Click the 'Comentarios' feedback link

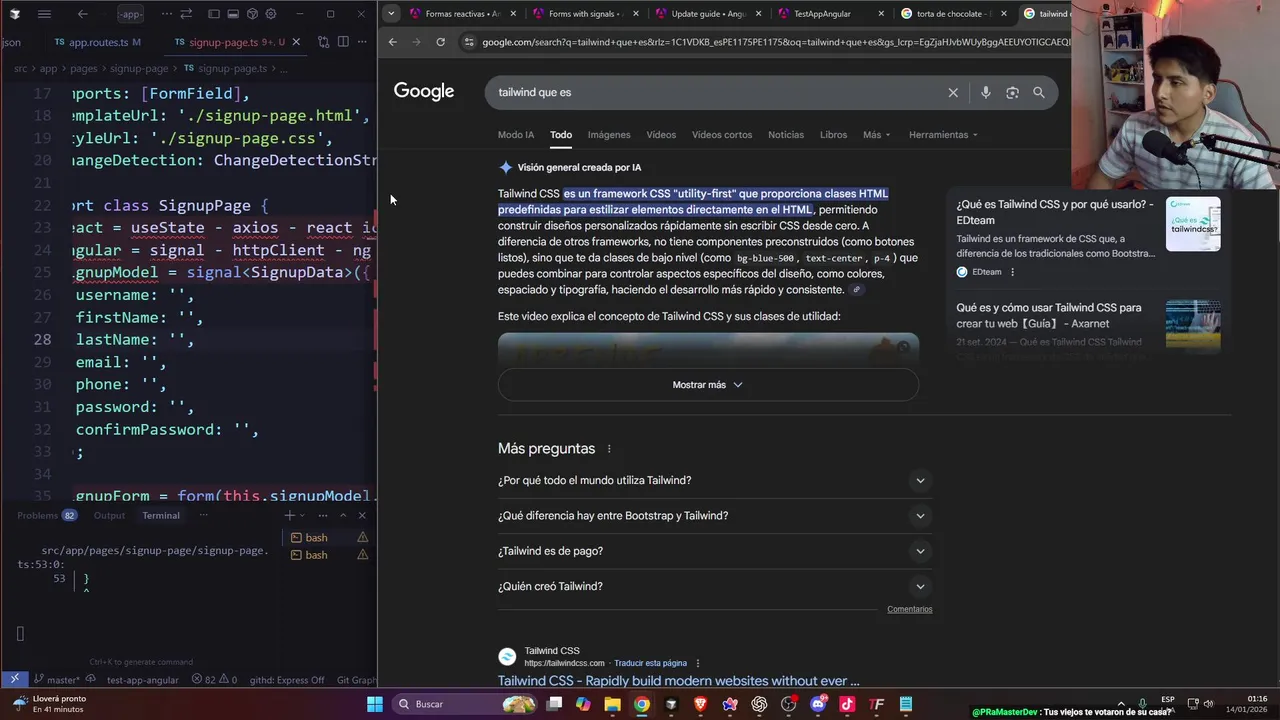coord(909,609)
